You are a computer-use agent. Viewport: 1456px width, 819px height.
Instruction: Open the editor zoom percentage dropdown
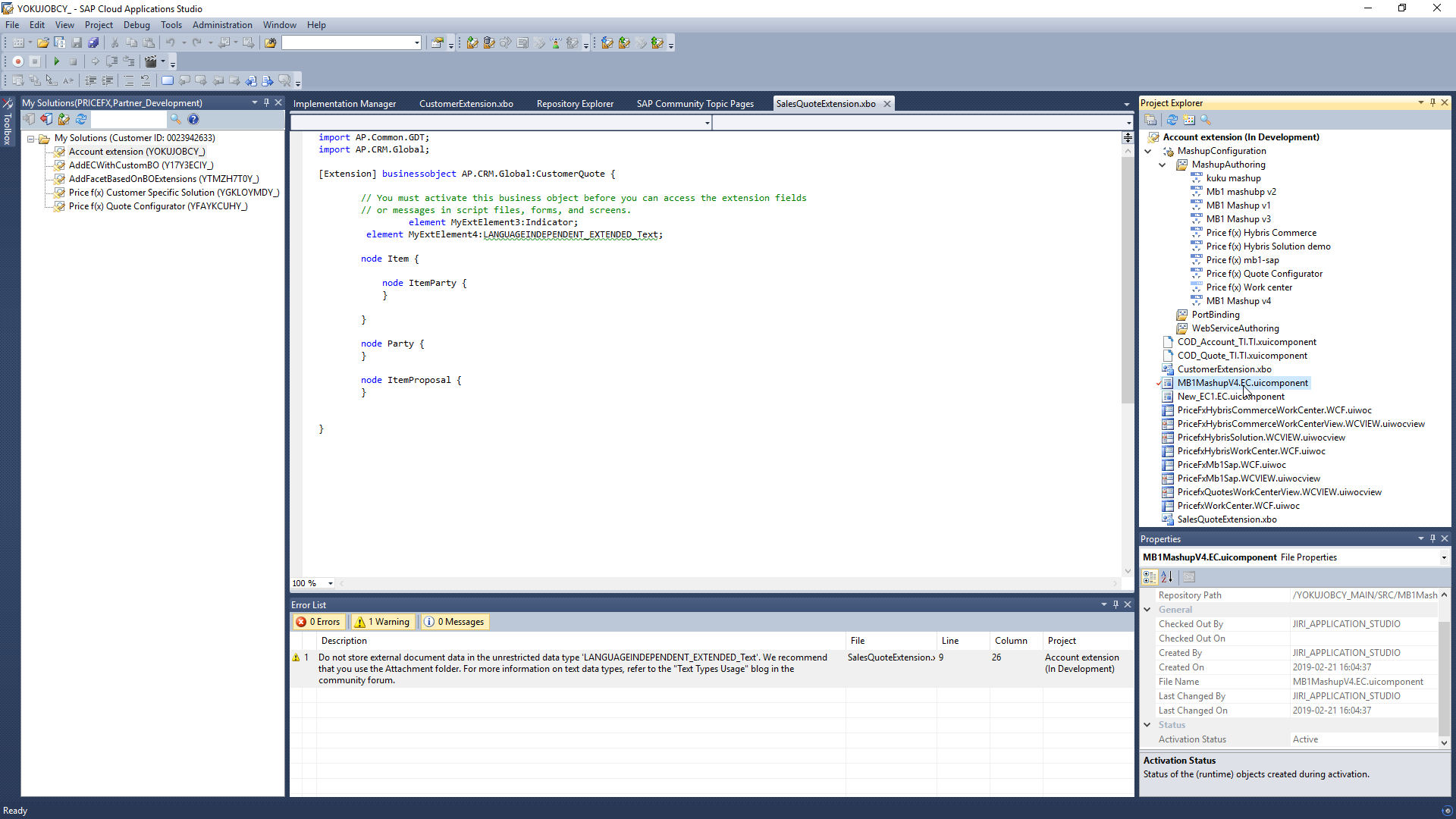click(x=331, y=583)
